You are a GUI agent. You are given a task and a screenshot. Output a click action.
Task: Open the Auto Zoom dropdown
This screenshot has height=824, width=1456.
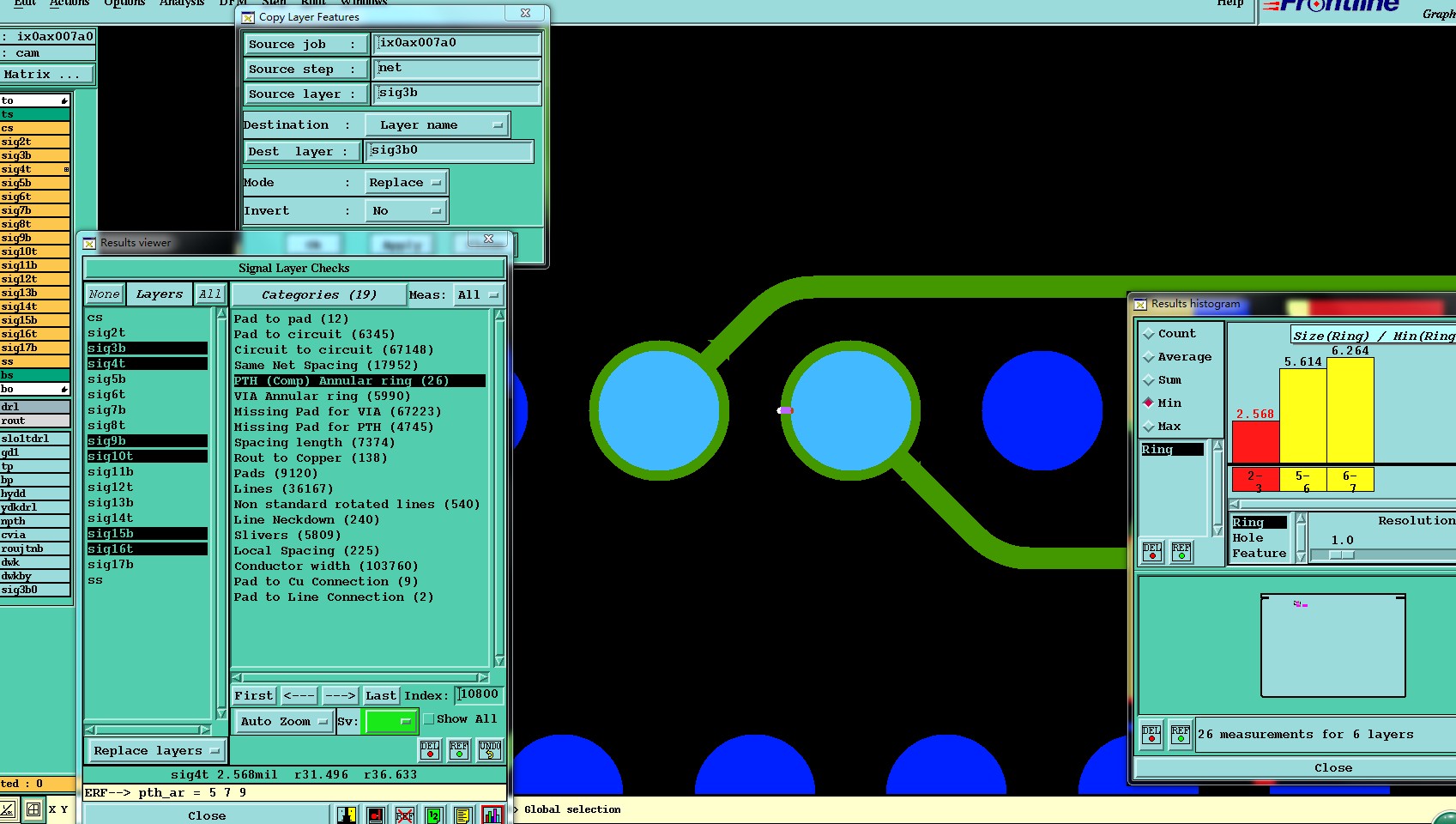click(284, 722)
